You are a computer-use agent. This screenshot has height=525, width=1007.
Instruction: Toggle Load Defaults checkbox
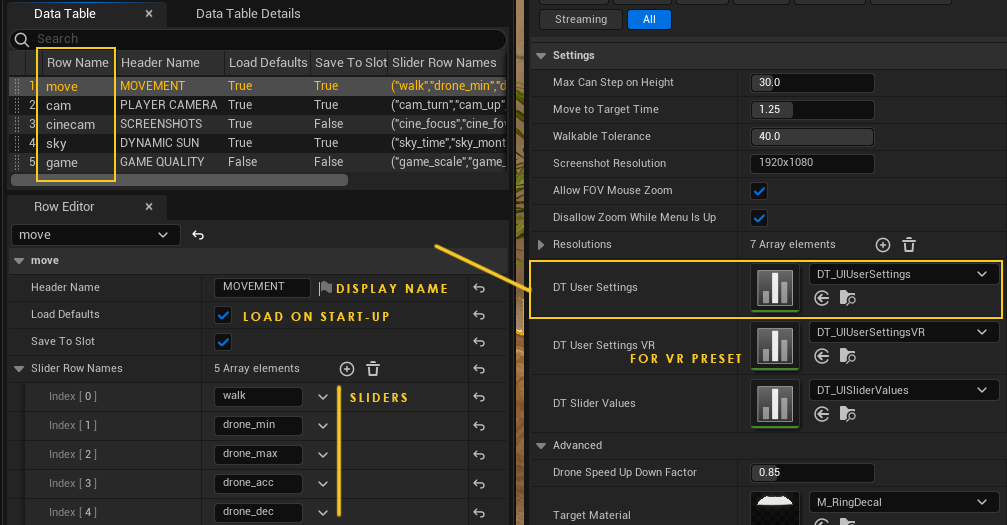click(223, 315)
